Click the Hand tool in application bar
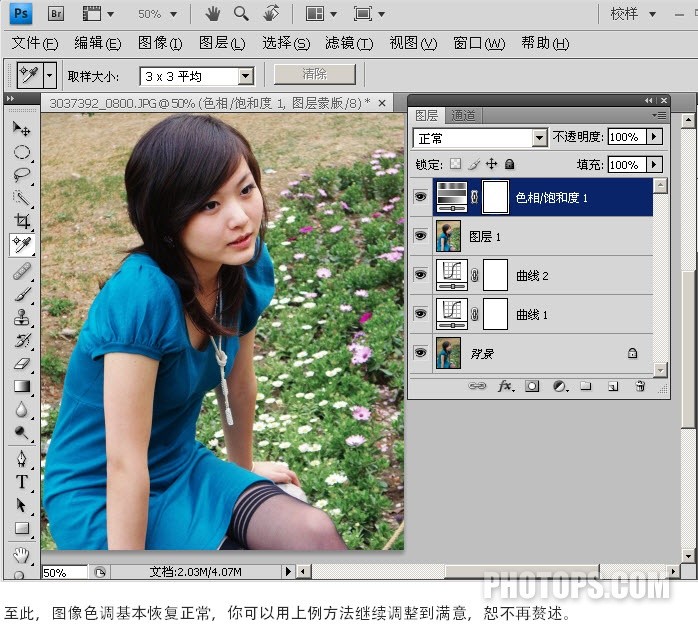The width and height of the screenshot is (698, 630). coord(212,14)
